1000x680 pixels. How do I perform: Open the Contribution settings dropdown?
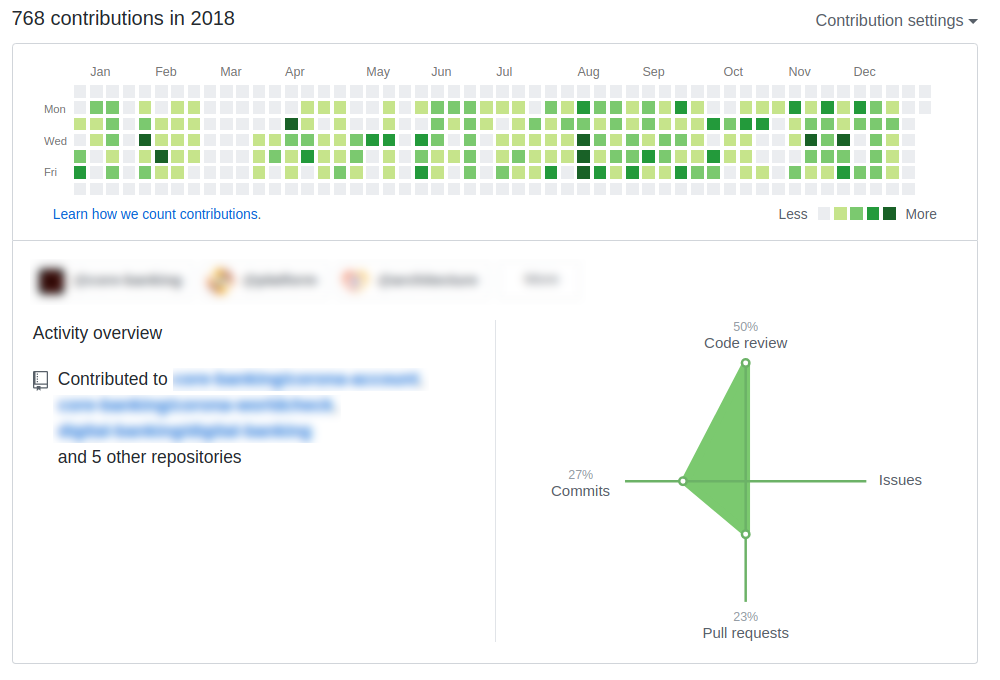pos(895,20)
